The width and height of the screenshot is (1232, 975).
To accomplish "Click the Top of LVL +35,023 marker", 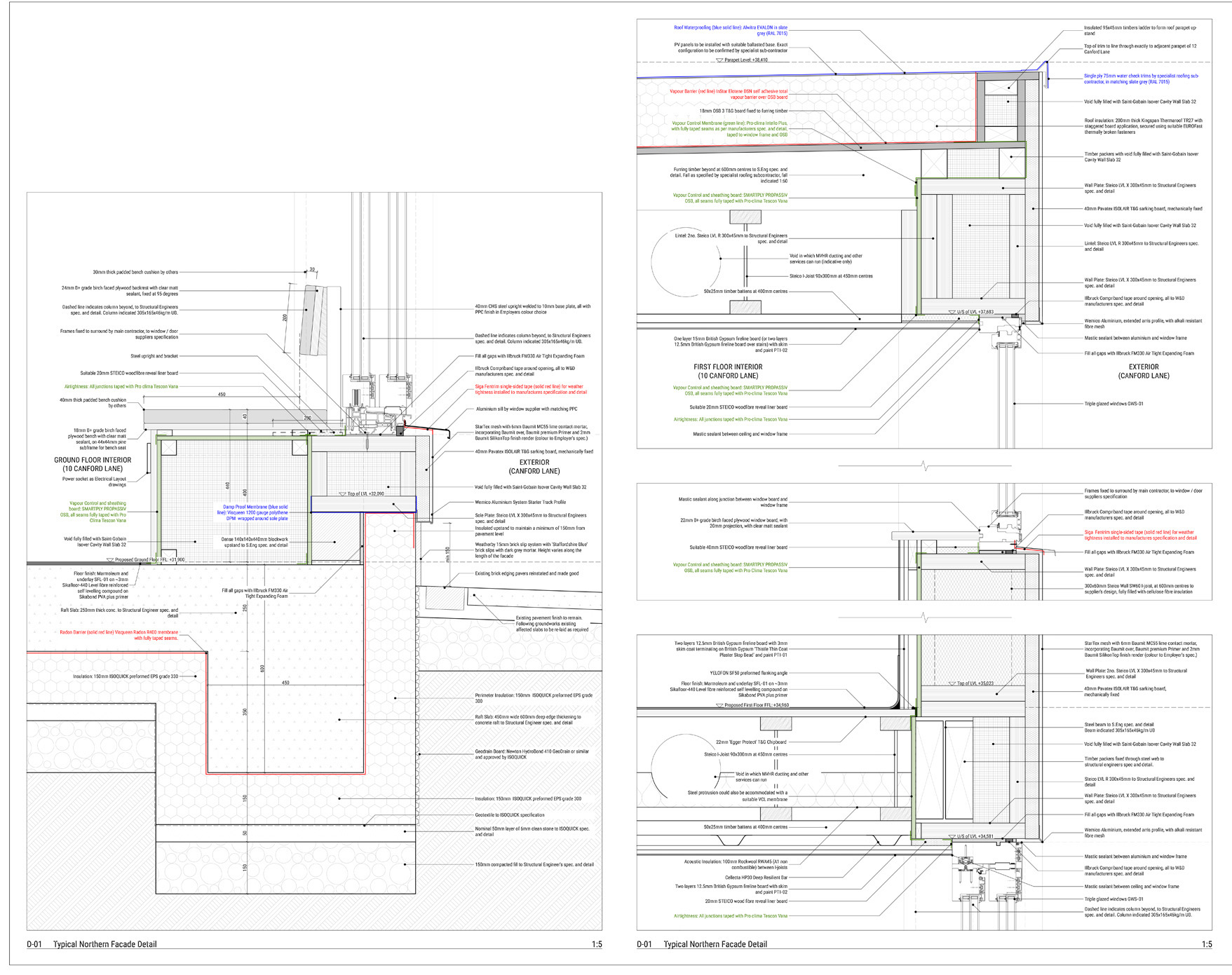I will click(975, 683).
